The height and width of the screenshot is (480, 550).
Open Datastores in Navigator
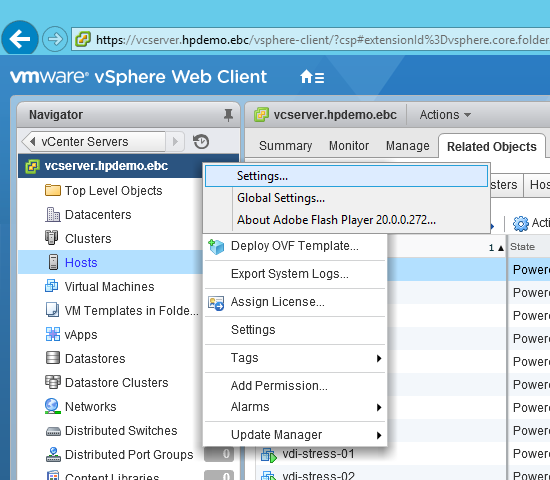tap(95, 359)
